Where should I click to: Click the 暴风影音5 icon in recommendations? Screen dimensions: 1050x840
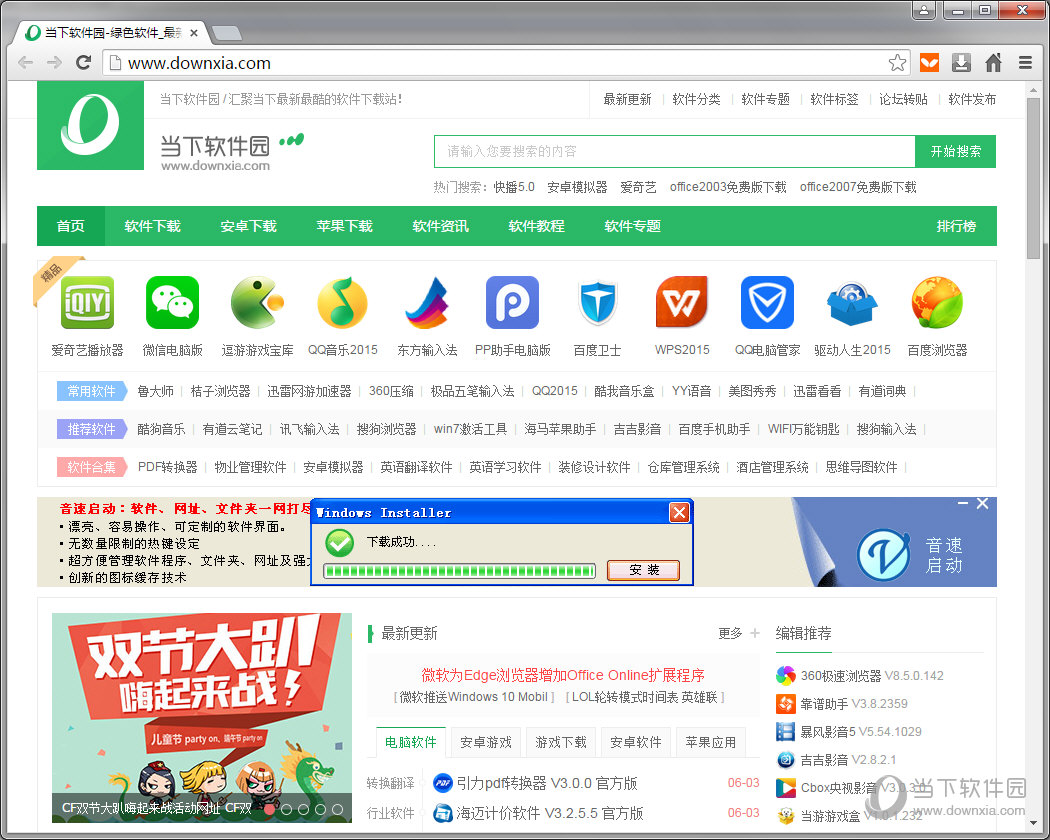(785, 731)
